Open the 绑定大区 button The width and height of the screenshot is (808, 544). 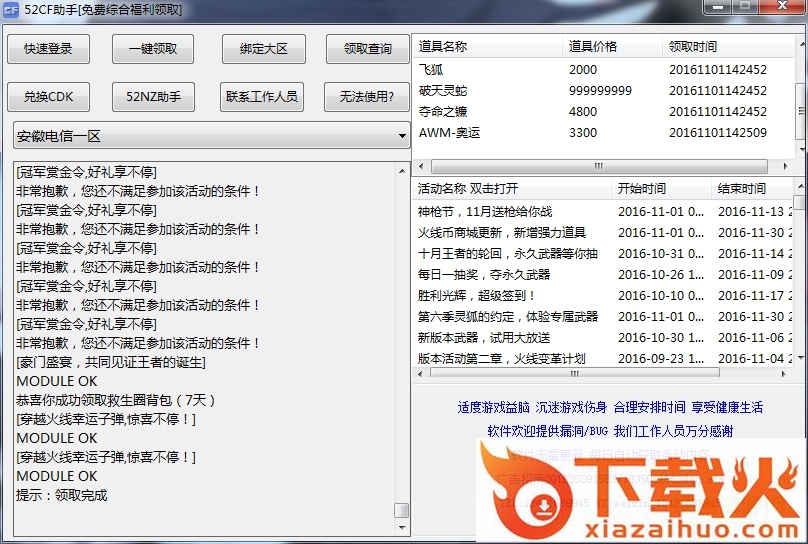[264, 49]
